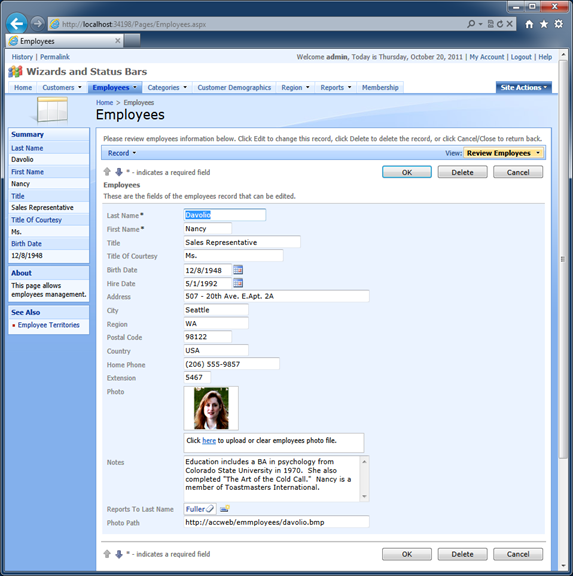
Task: Click the browser Back arrow button
Action: (17, 24)
